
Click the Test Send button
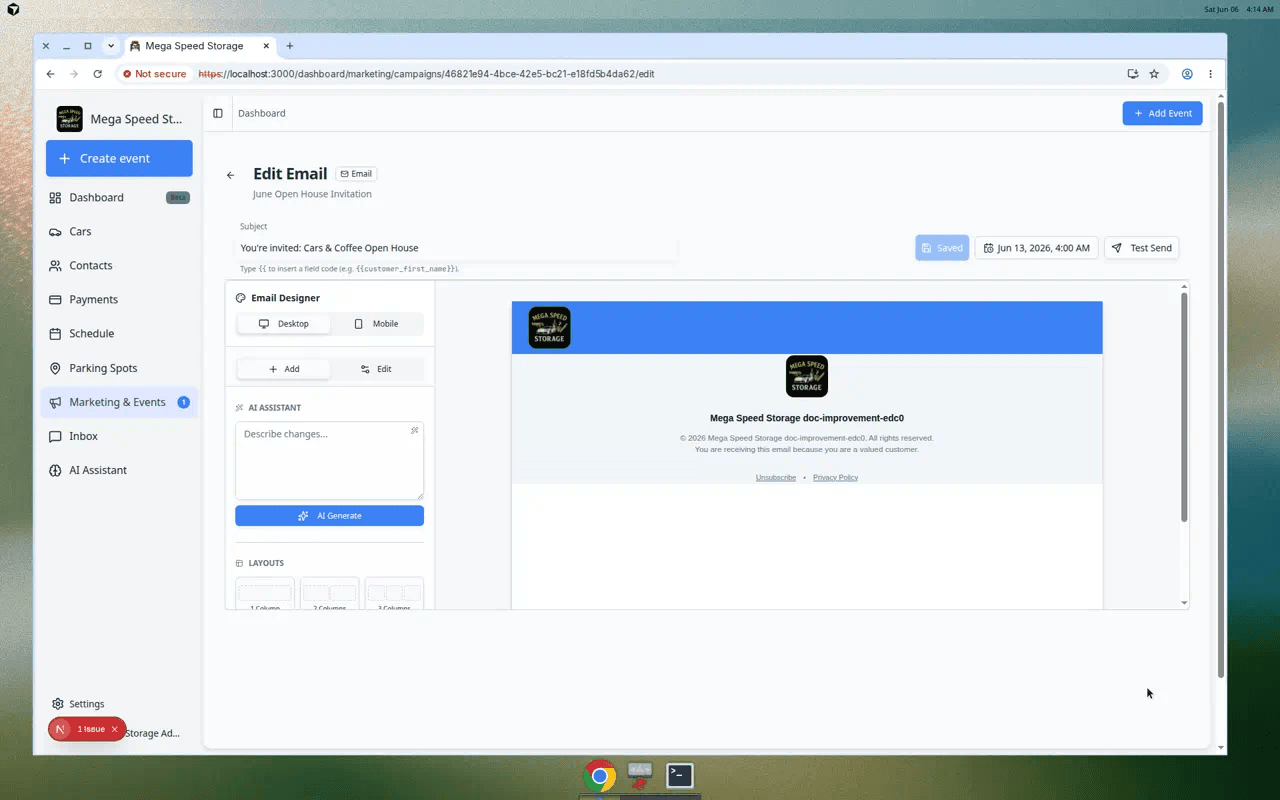1141,248
